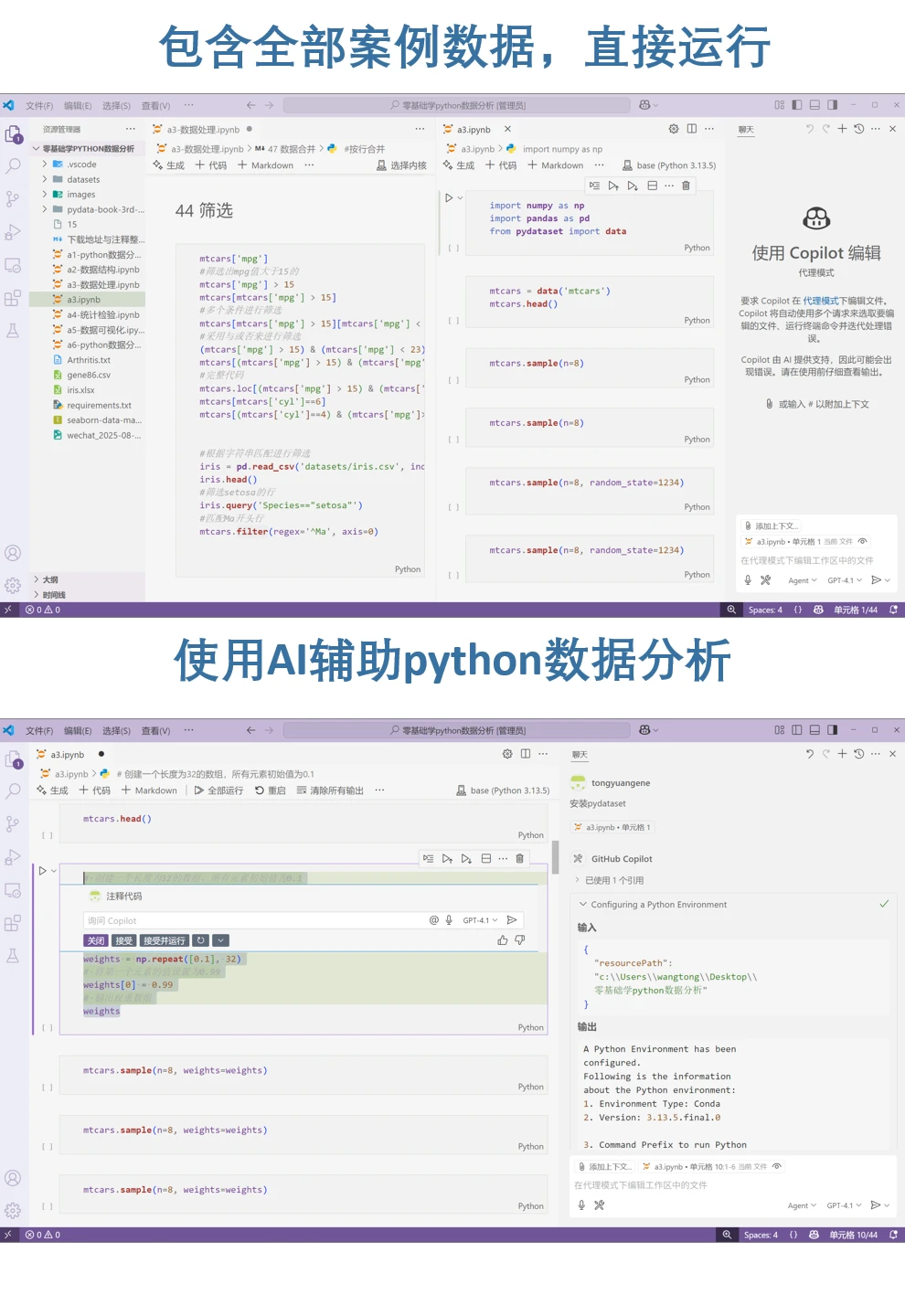Click thumbs up on inline Copilot suggestion
905x1316 pixels.
click(503, 939)
